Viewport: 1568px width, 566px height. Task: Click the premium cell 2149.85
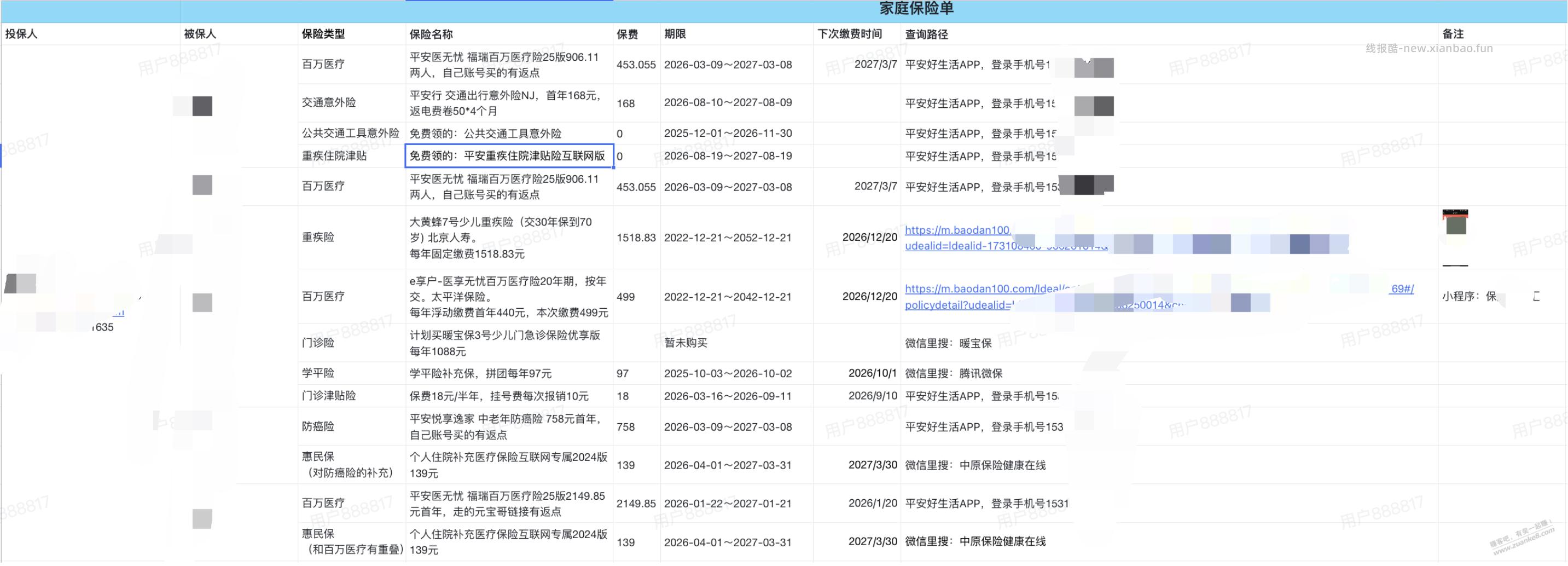(636, 504)
